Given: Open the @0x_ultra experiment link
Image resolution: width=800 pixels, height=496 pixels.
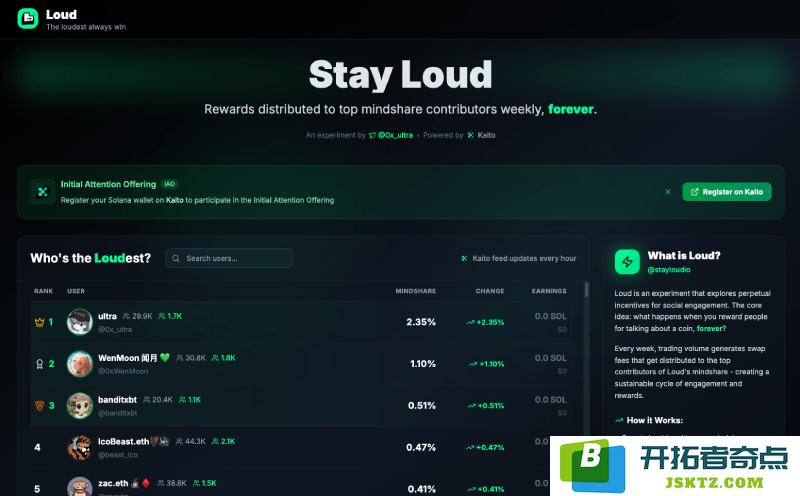Looking at the screenshot, I should coord(395,135).
